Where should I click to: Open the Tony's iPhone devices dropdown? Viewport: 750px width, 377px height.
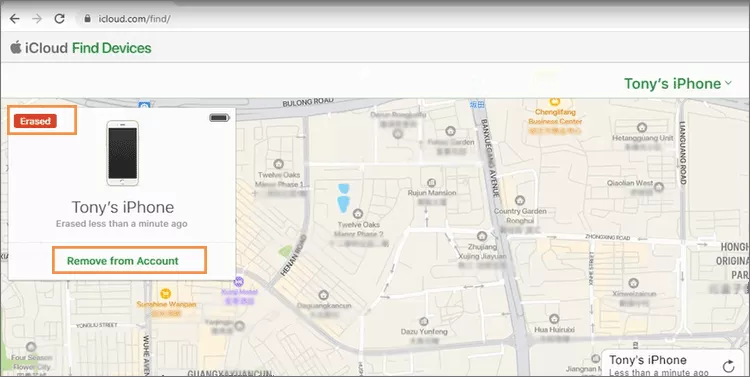pyautogui.click(x=678, y=84)
